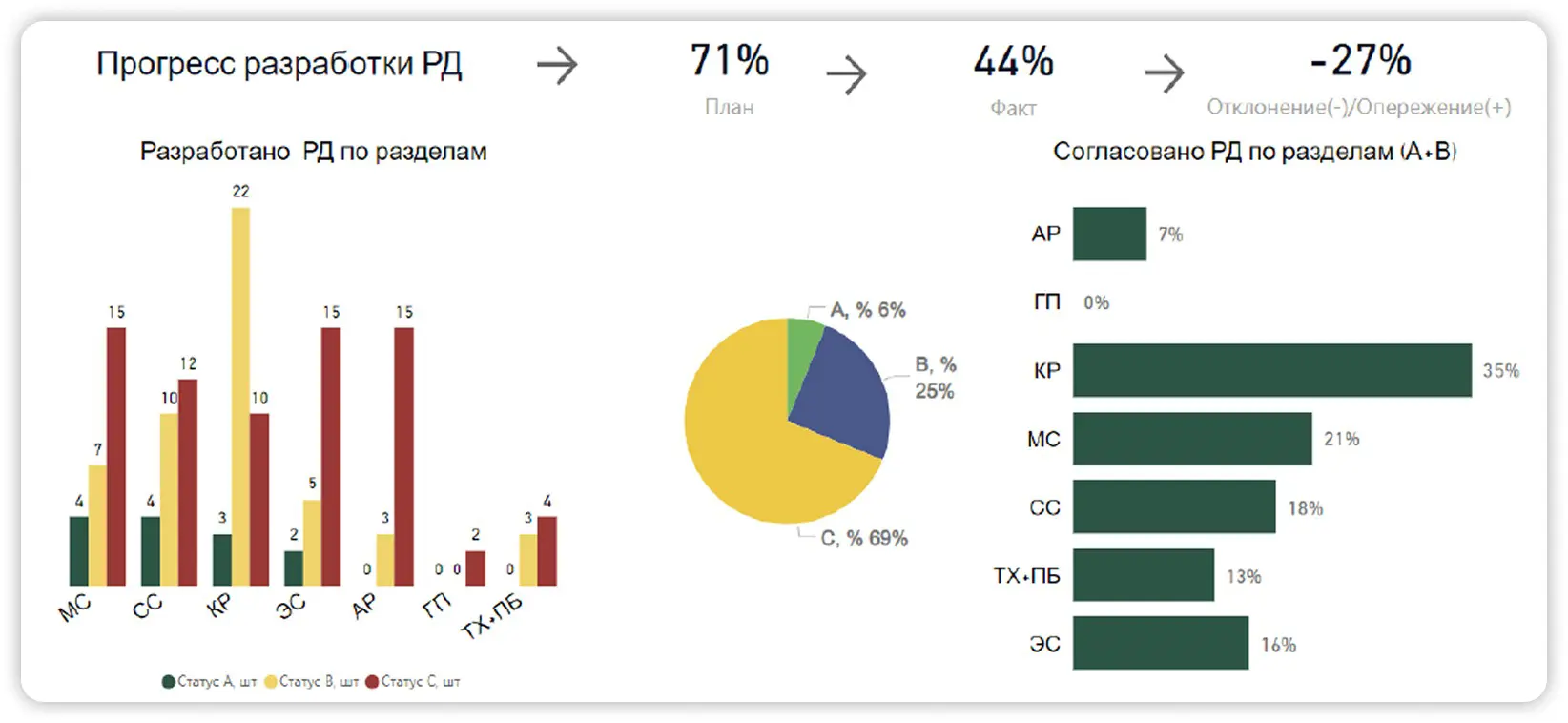Screen dimensions: 1568x723
Task: Click the МС 21% horizontal bar
Action: point(1191,439)
